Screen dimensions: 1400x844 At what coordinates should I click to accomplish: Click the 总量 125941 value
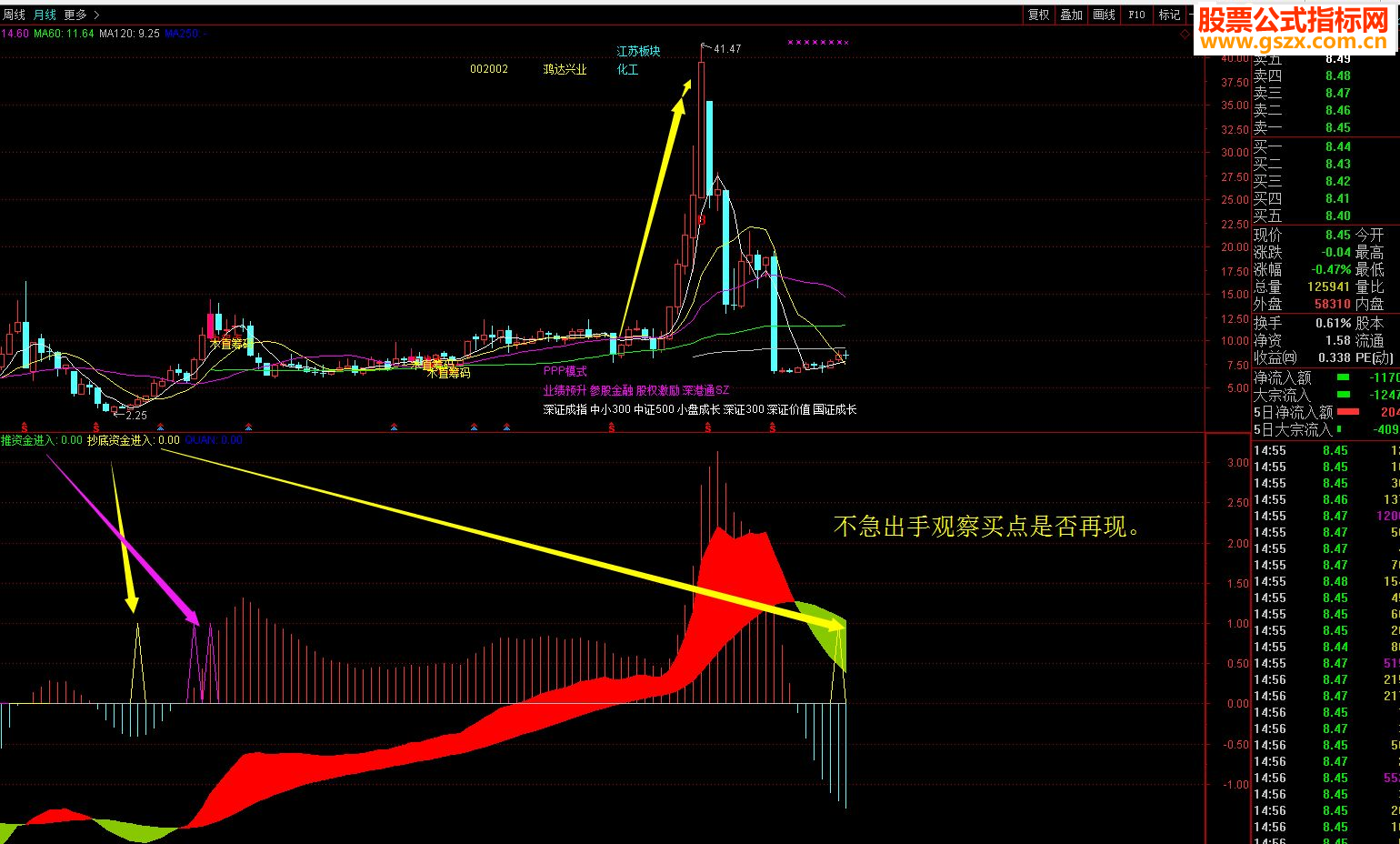[x=1329, y=286]
